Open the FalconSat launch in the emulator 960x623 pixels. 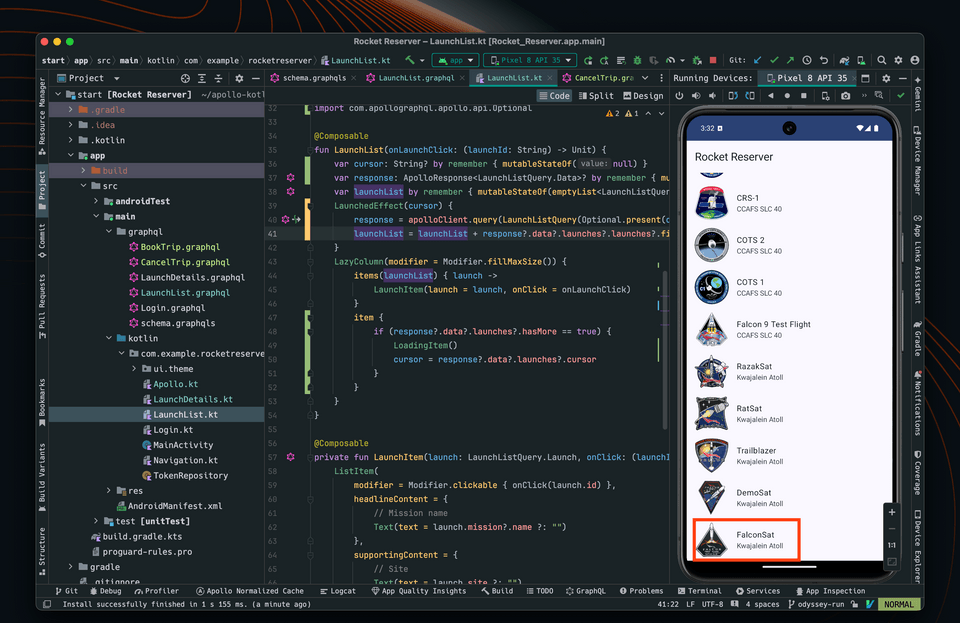pos(746,540)
